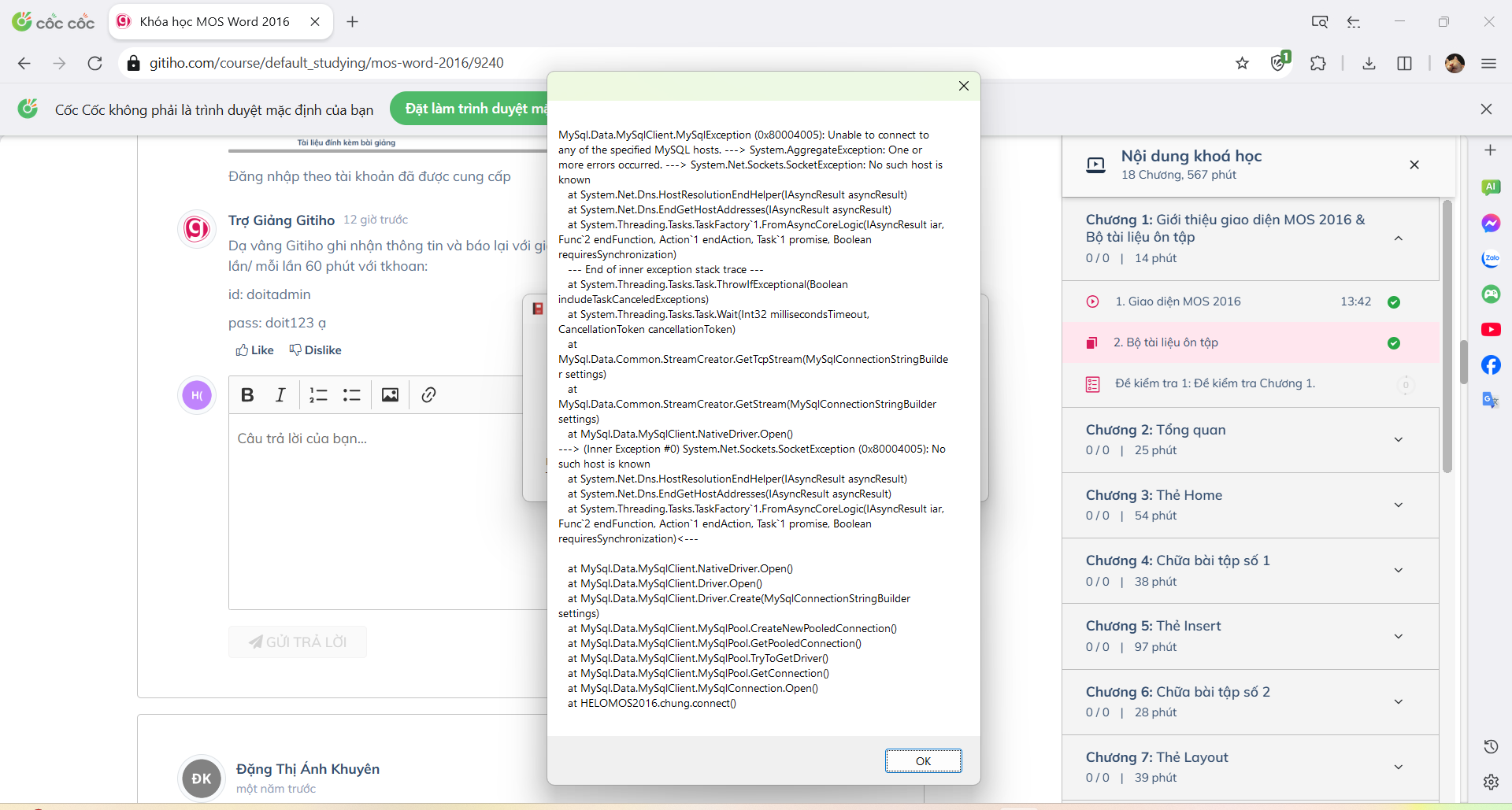The height and width of the screenshot is (810, 1512).
Task: Close the Nội dung khoá học panel
Action: [1414, 165]
